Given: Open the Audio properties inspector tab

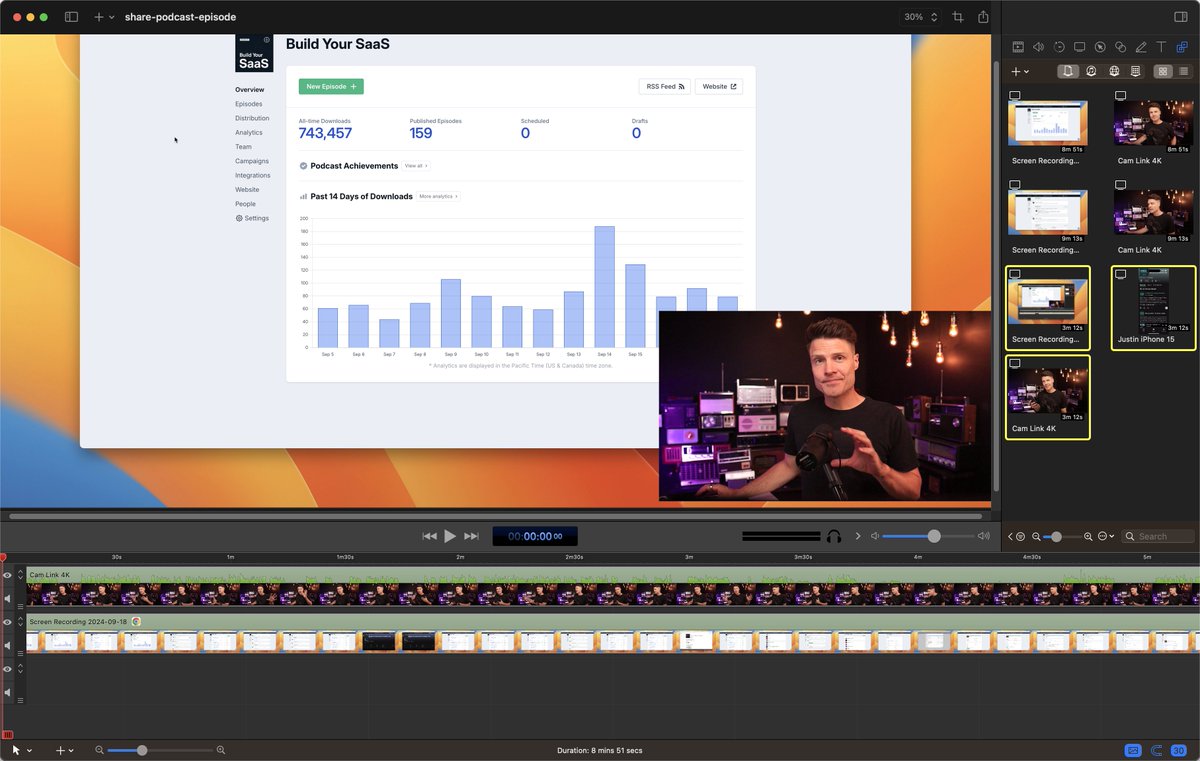Looking at the screenshot, I should pos(1038,47).
